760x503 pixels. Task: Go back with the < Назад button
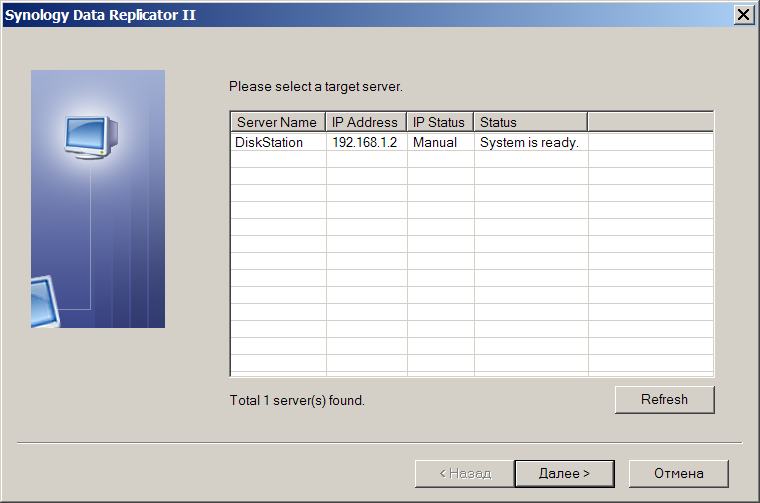(465, 473)
